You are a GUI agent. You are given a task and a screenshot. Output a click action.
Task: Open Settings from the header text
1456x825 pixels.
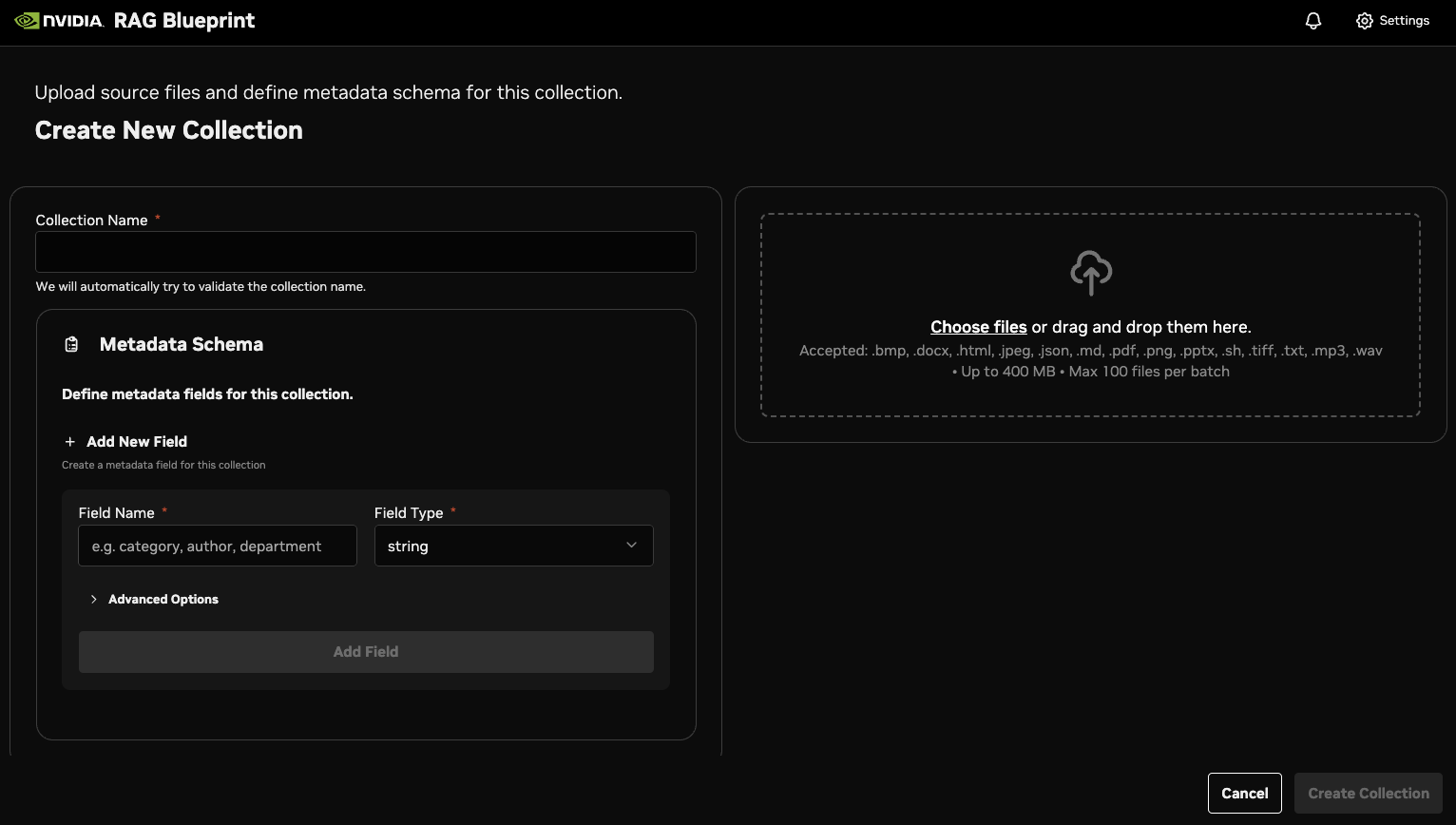tap(1404, 21)
